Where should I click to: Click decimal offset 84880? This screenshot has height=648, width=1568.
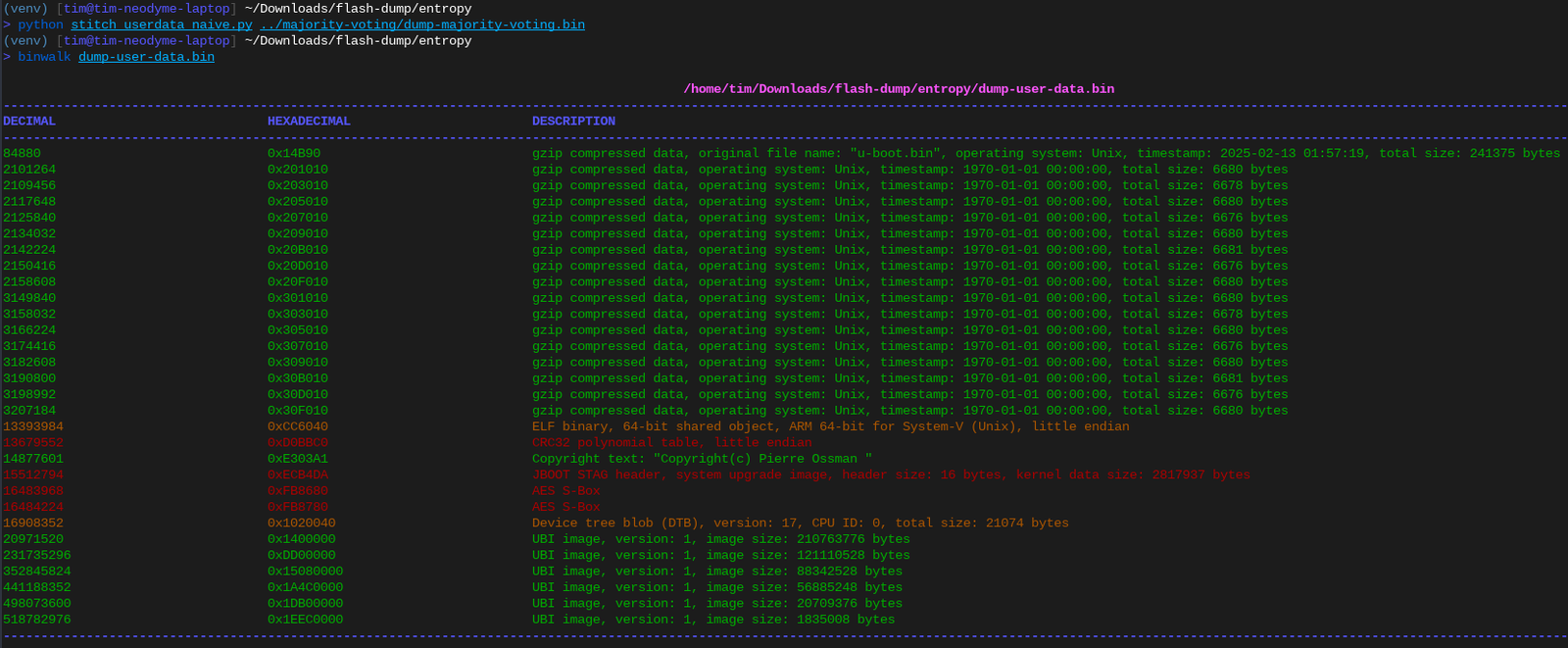point(22,153)
